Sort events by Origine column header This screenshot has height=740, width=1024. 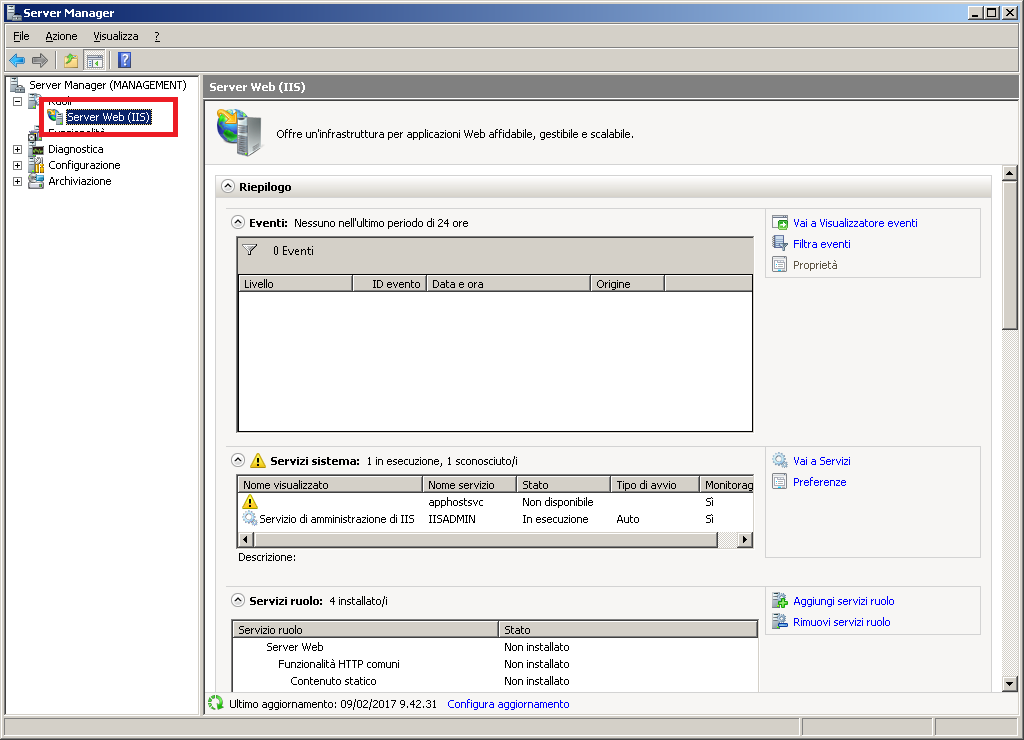(628, 283)
